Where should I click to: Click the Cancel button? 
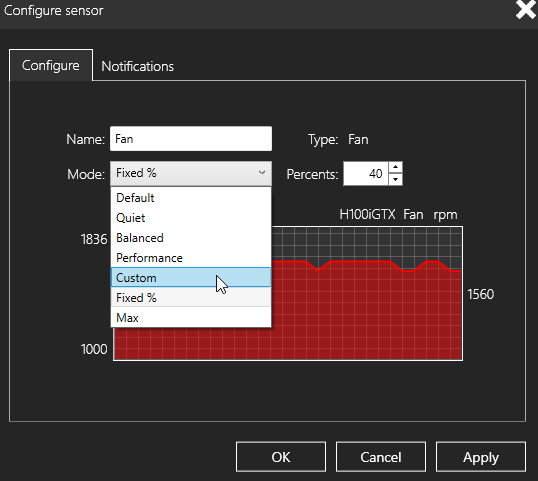point(381,457)
